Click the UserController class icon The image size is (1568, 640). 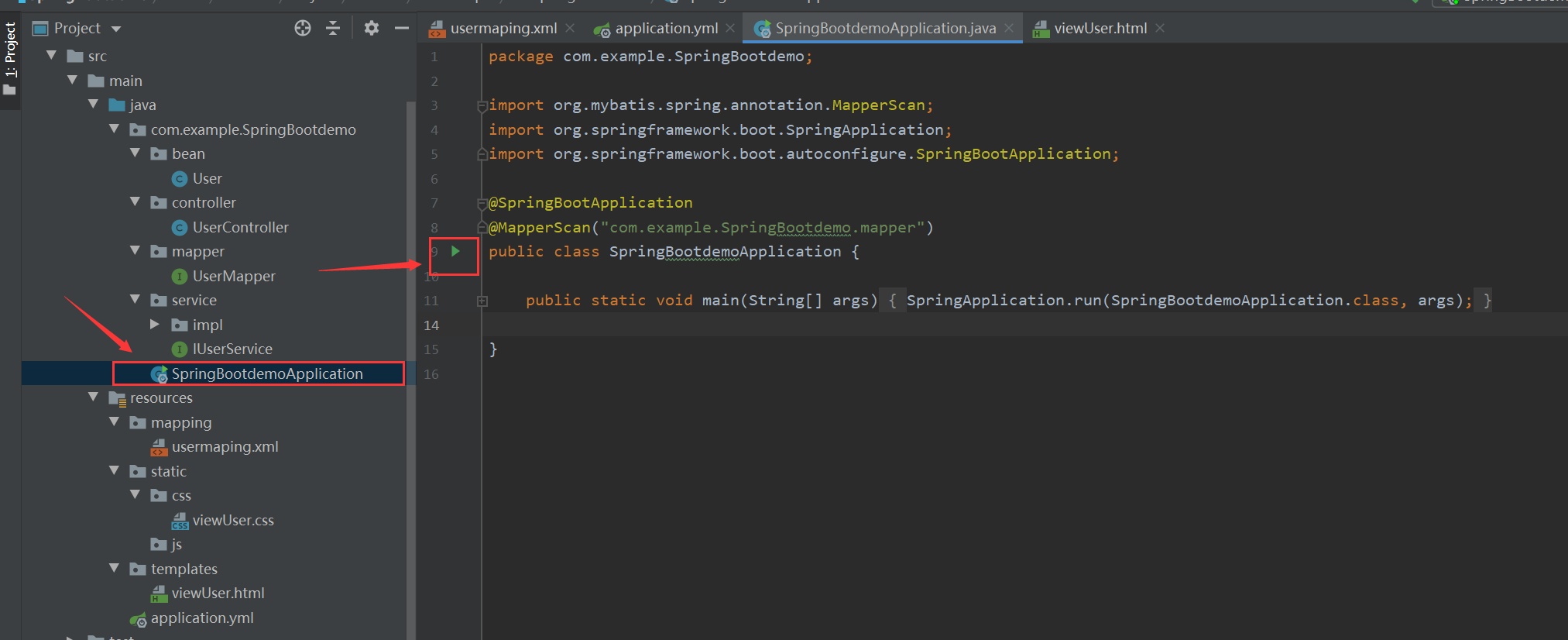pos(180,228)
